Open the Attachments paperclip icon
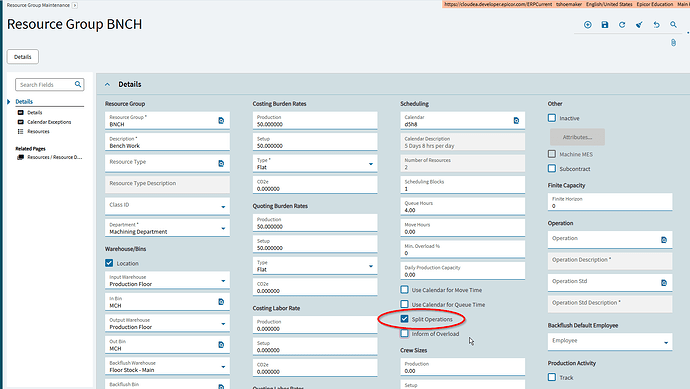This screenshot has width=690, height=389. 673,43
